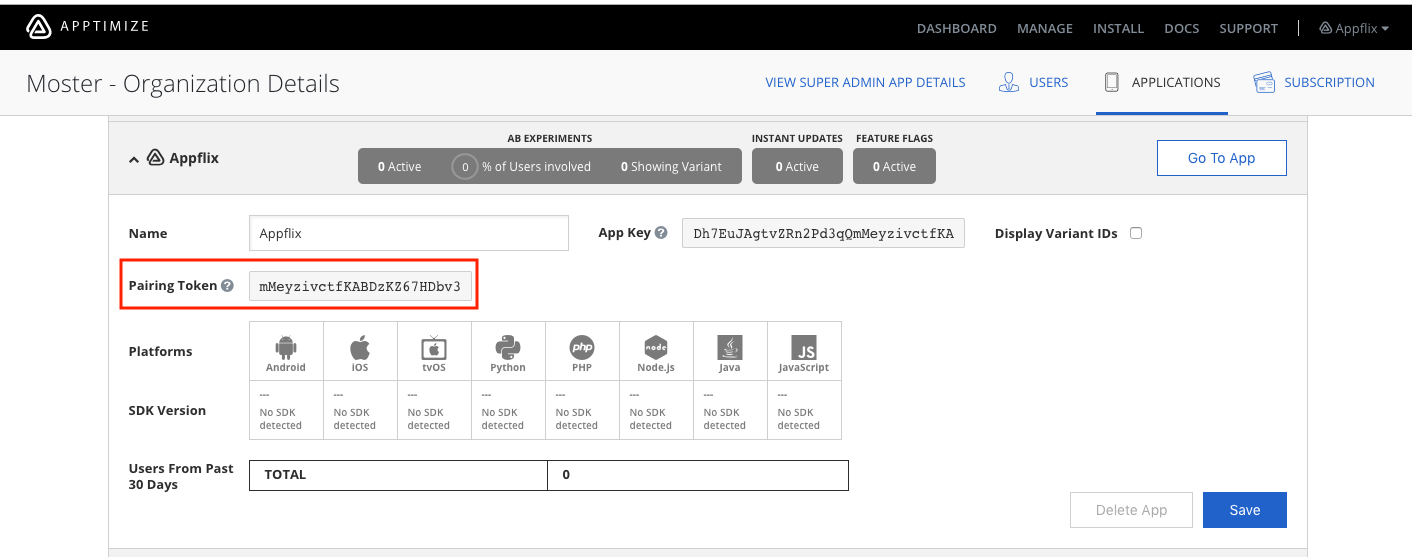The image size is (1412, 557).
Task: Switch to the Users tab
Action: (1034, 82)
